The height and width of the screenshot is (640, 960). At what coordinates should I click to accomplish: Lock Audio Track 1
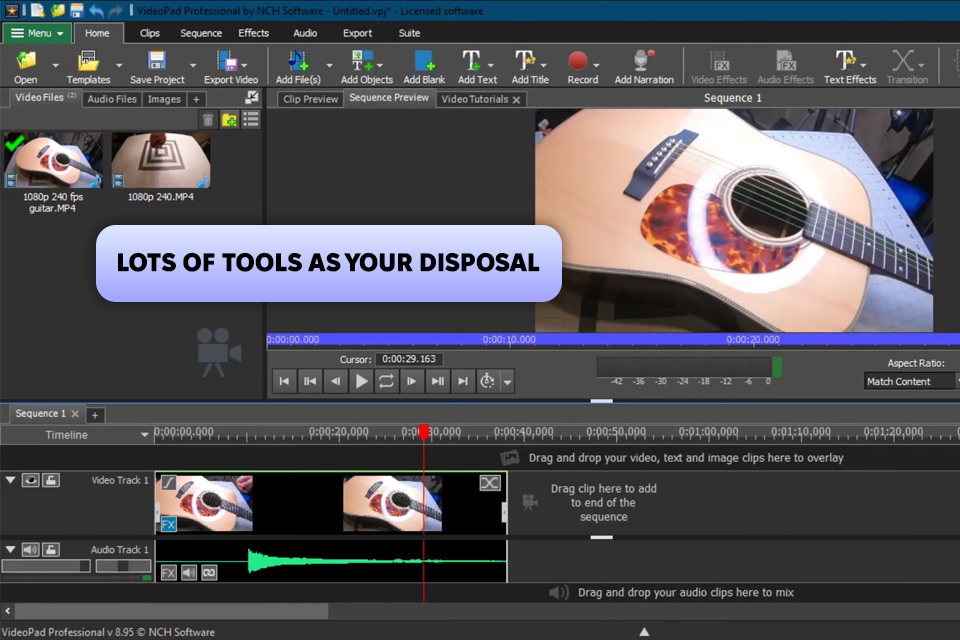tap(51, 549)
